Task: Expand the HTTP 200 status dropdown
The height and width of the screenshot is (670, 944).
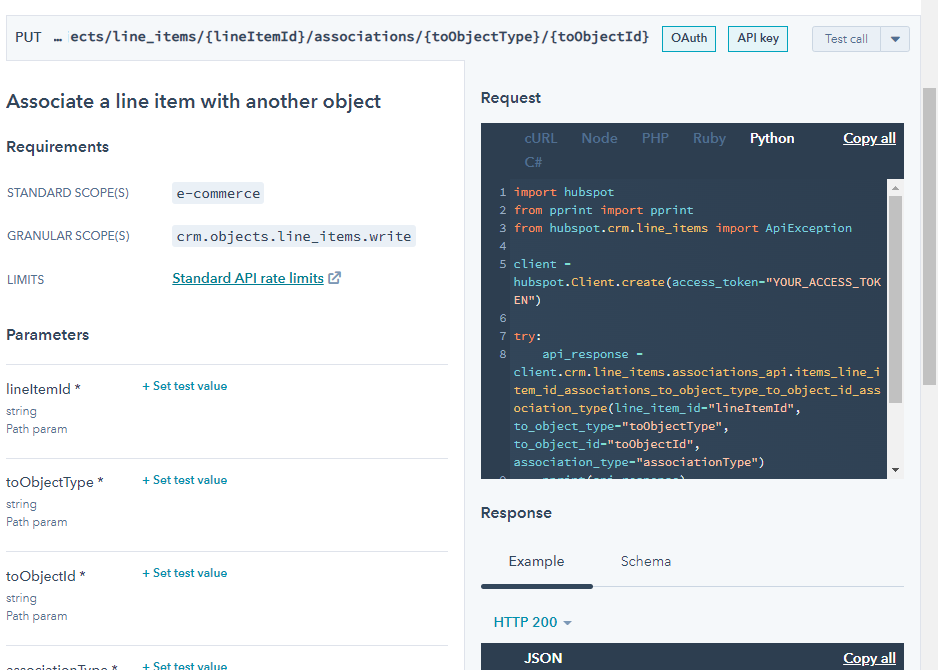Action: coord(532,621)
